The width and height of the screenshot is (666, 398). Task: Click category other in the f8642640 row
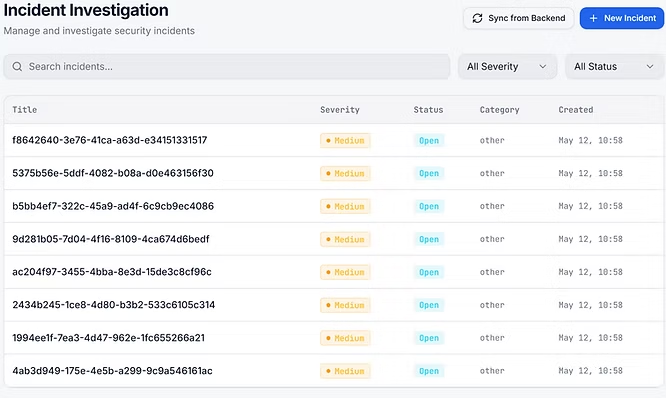[x=492, y=140]
